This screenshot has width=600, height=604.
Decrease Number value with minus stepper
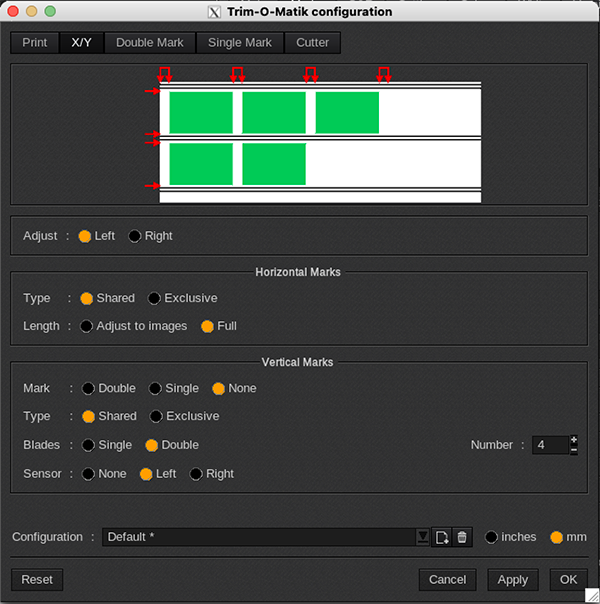click(574, 450)
